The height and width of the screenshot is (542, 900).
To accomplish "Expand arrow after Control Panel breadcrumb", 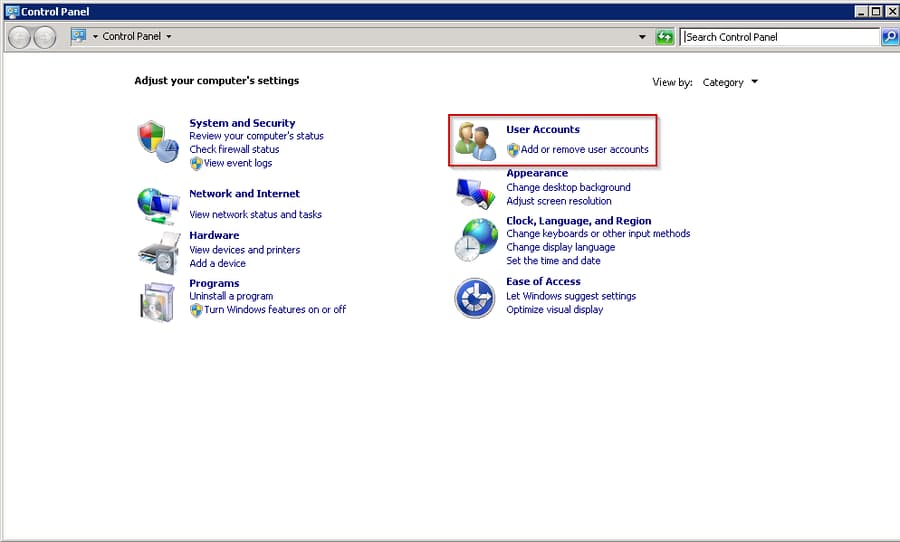I will pyautogui.click(x=169, y=36).
